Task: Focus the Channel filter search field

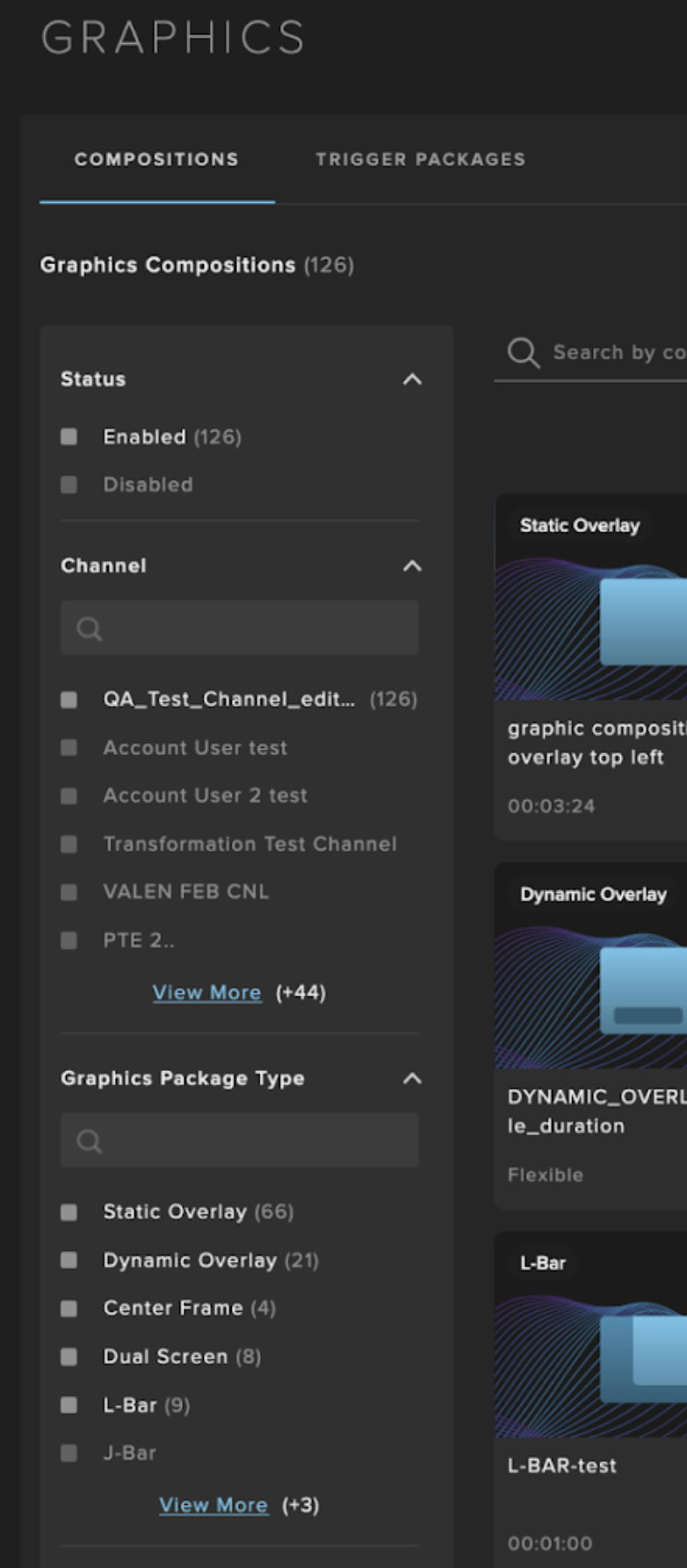Action: pyautogui.click(x=240, y=628)
